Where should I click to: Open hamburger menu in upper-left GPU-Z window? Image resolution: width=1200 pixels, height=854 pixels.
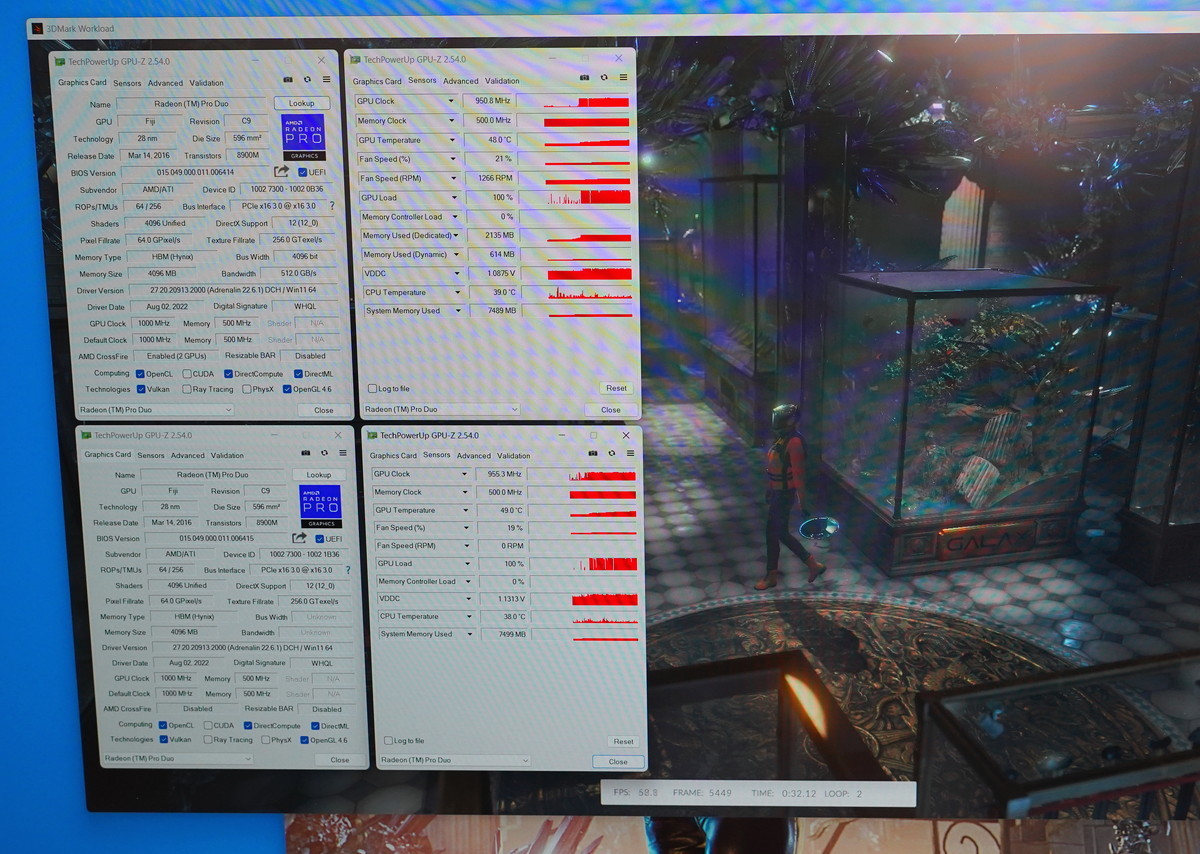point(327,79)
